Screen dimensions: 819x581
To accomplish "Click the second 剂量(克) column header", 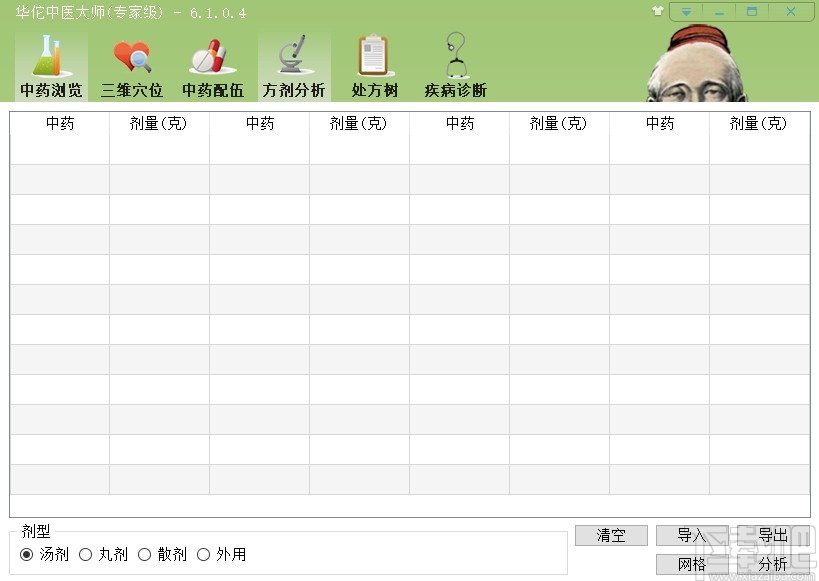I will [x=359, y=123].
